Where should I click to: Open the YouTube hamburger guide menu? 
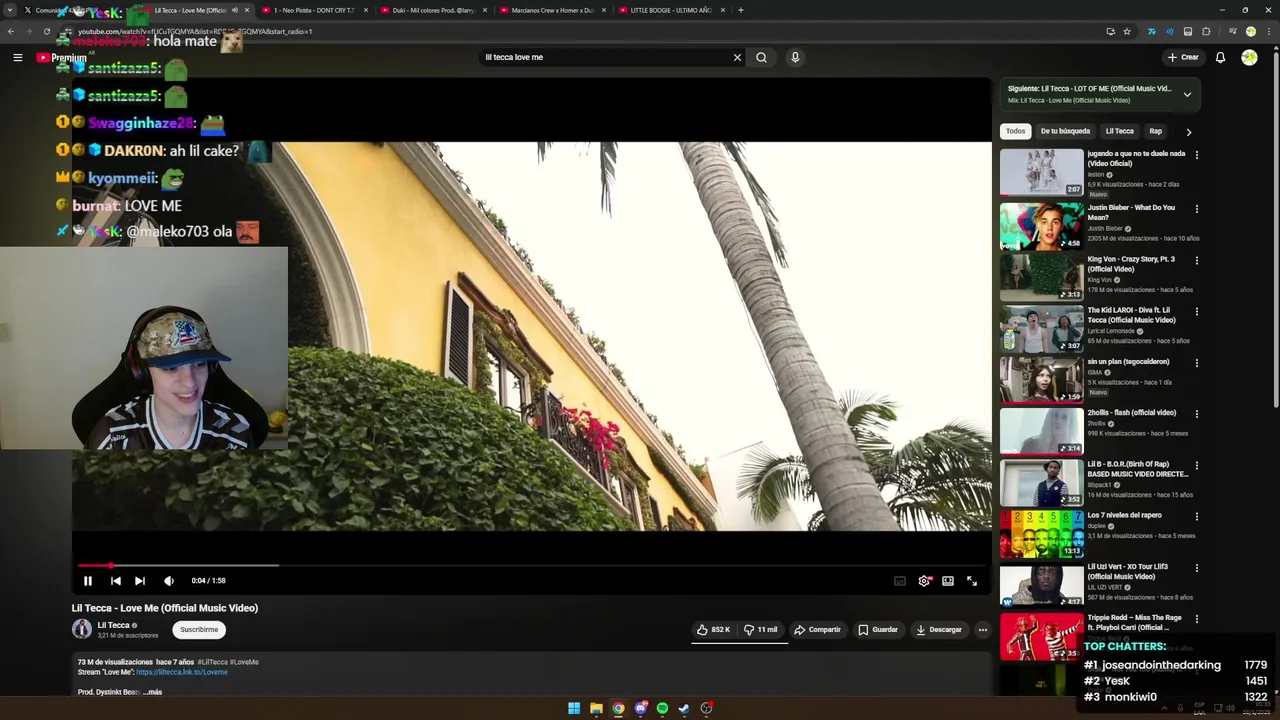(17, 57)
